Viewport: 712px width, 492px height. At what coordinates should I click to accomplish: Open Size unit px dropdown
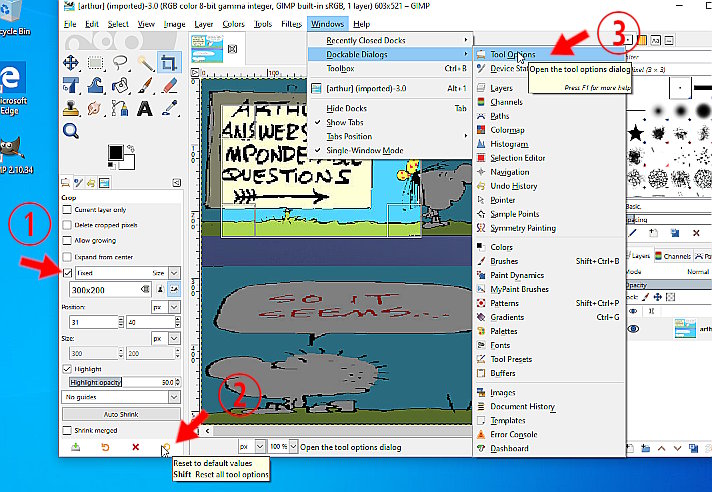[x=174, y=339]
